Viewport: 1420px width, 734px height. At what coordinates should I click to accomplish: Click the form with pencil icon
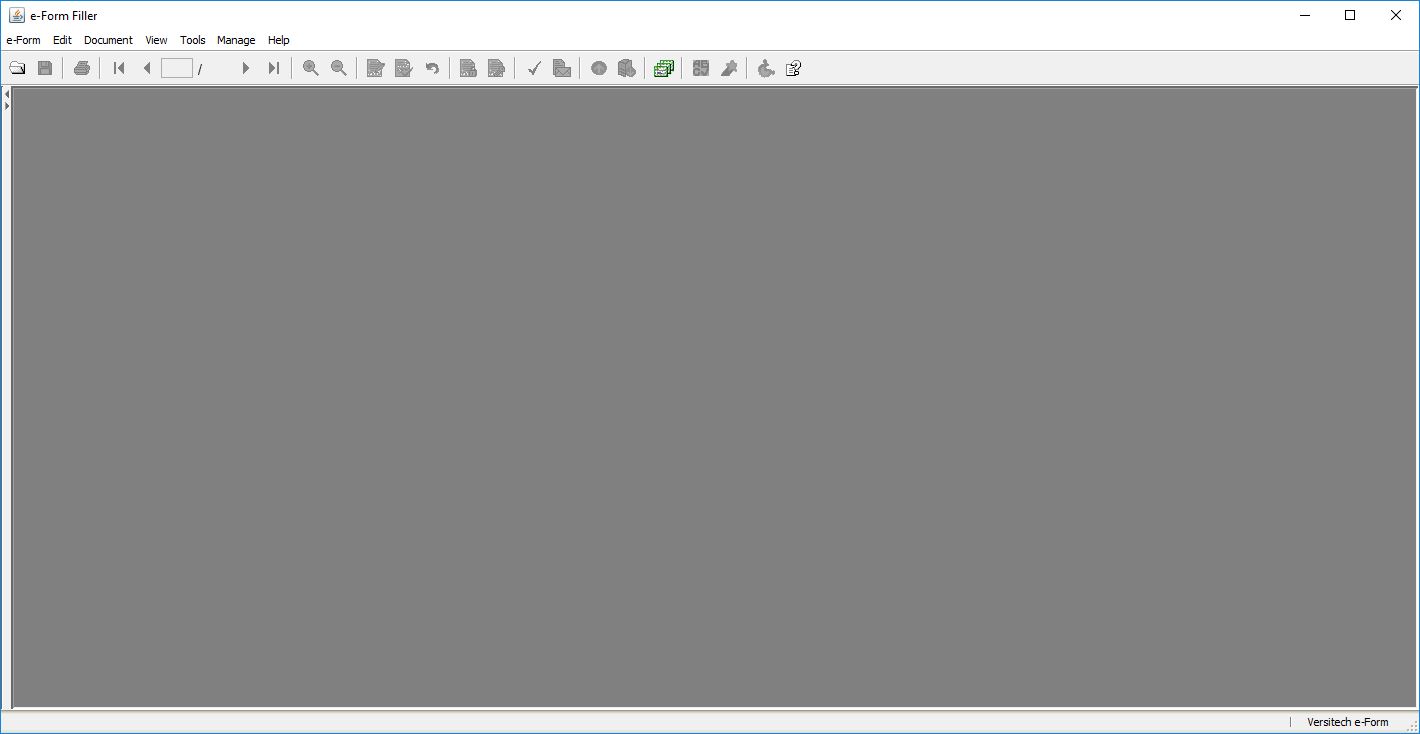click(x=376, y=68)
